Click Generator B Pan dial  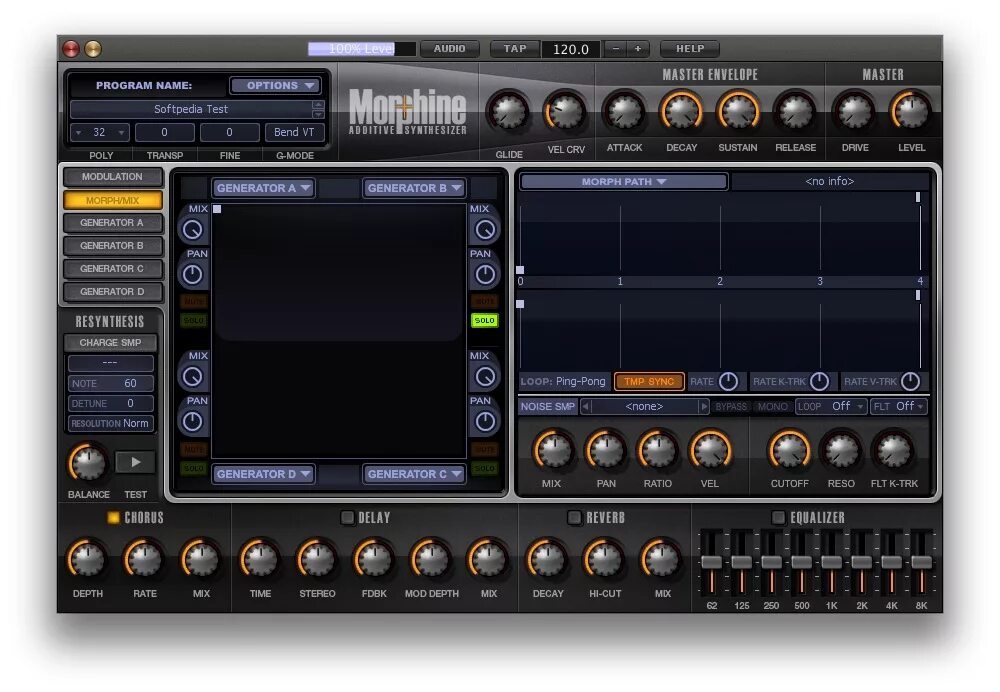[x=485, y=274]
